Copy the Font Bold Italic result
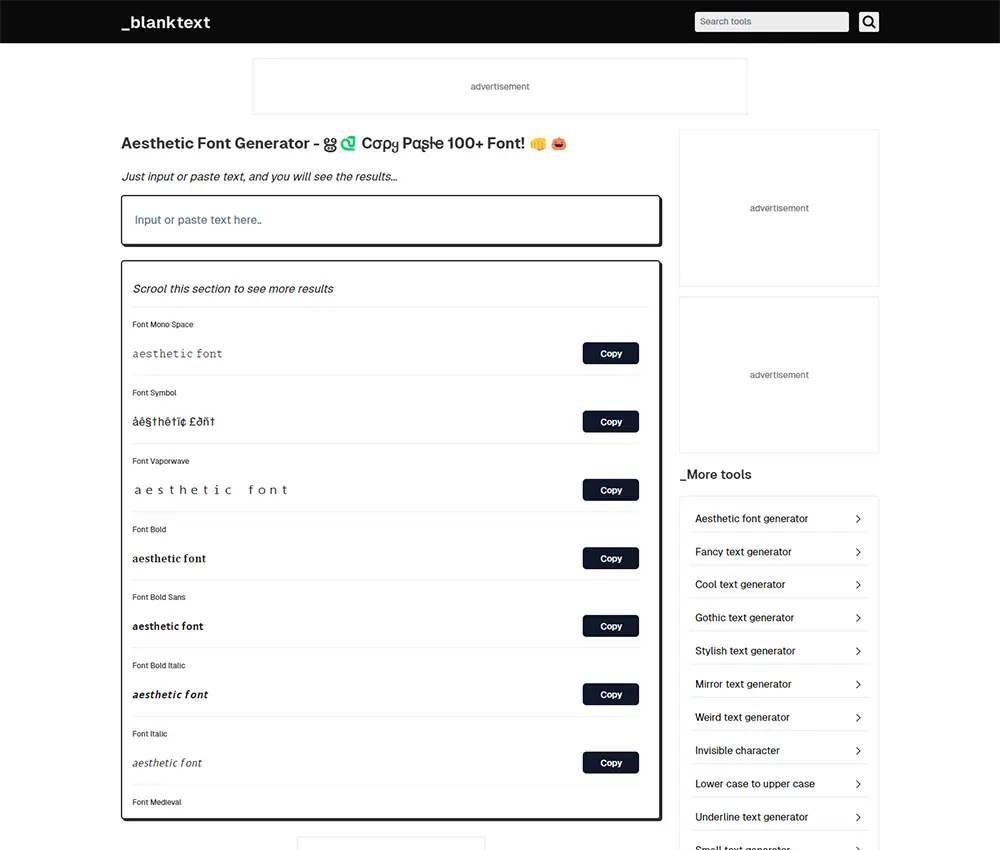This screenshot has height=850, width=1000. [610, 695]
